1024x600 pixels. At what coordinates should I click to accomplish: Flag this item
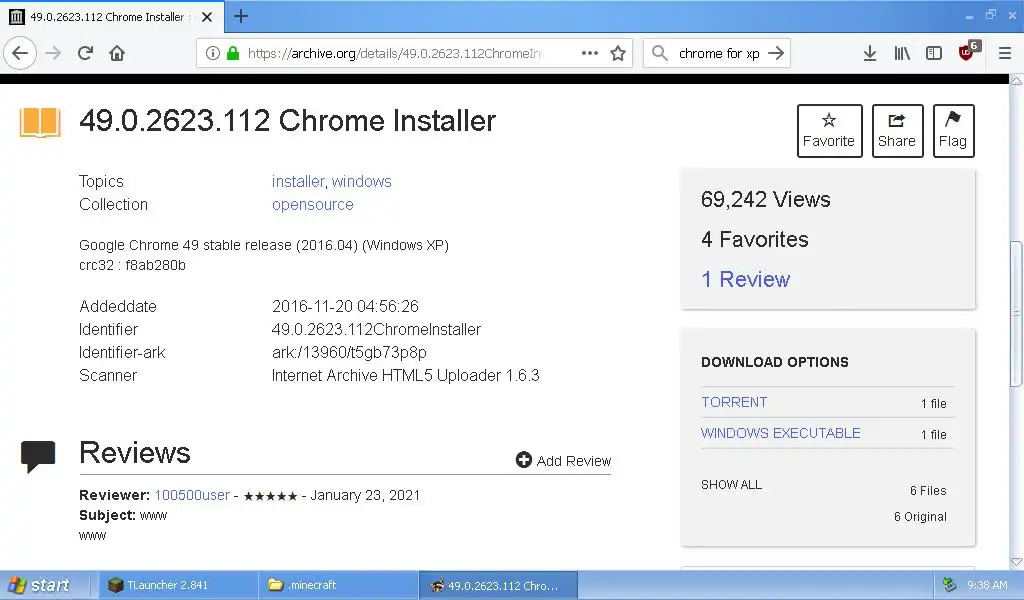pos(953,131)
